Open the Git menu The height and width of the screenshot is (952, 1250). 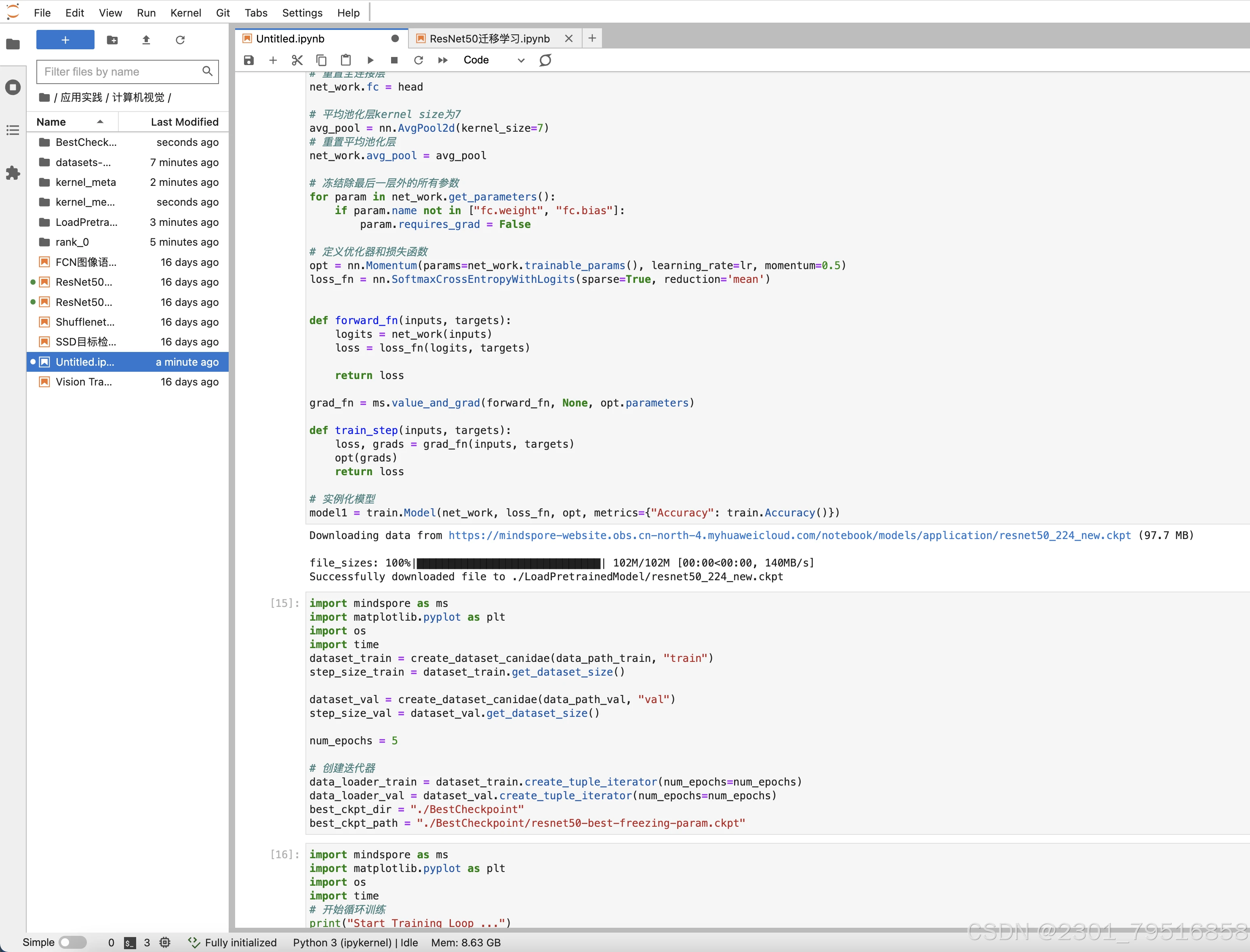click(223, 13)
